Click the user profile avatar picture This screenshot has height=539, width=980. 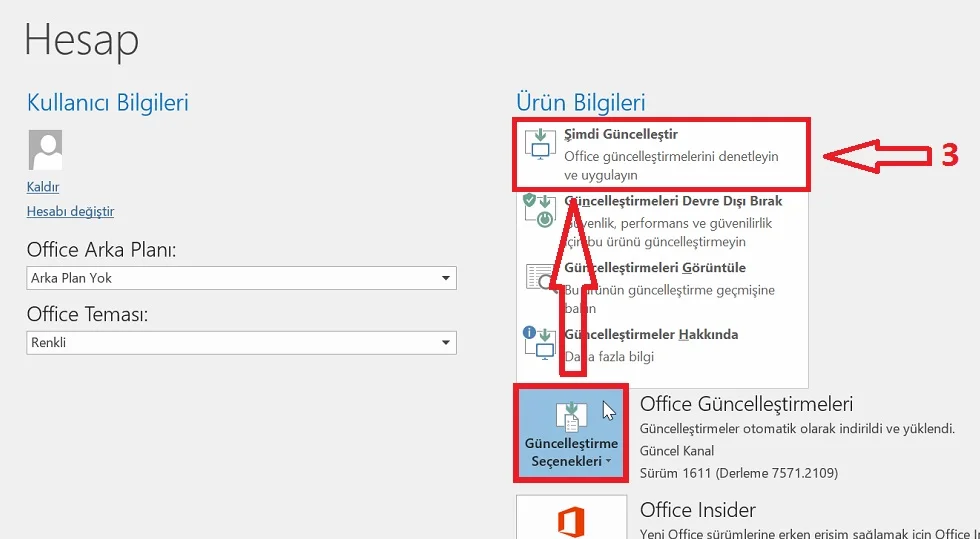(45, 149)
